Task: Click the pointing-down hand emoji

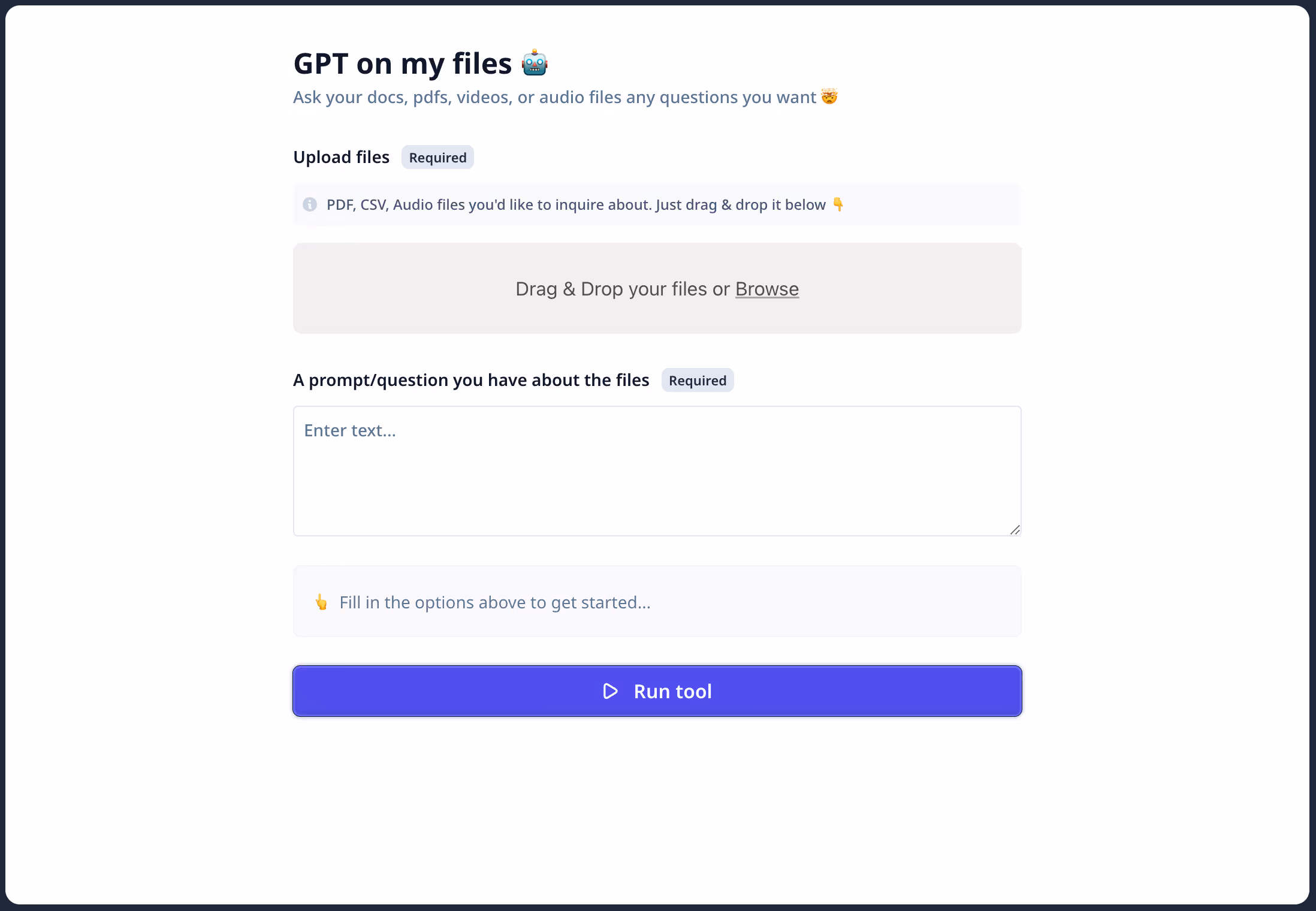Action: (x=838, y=204)
